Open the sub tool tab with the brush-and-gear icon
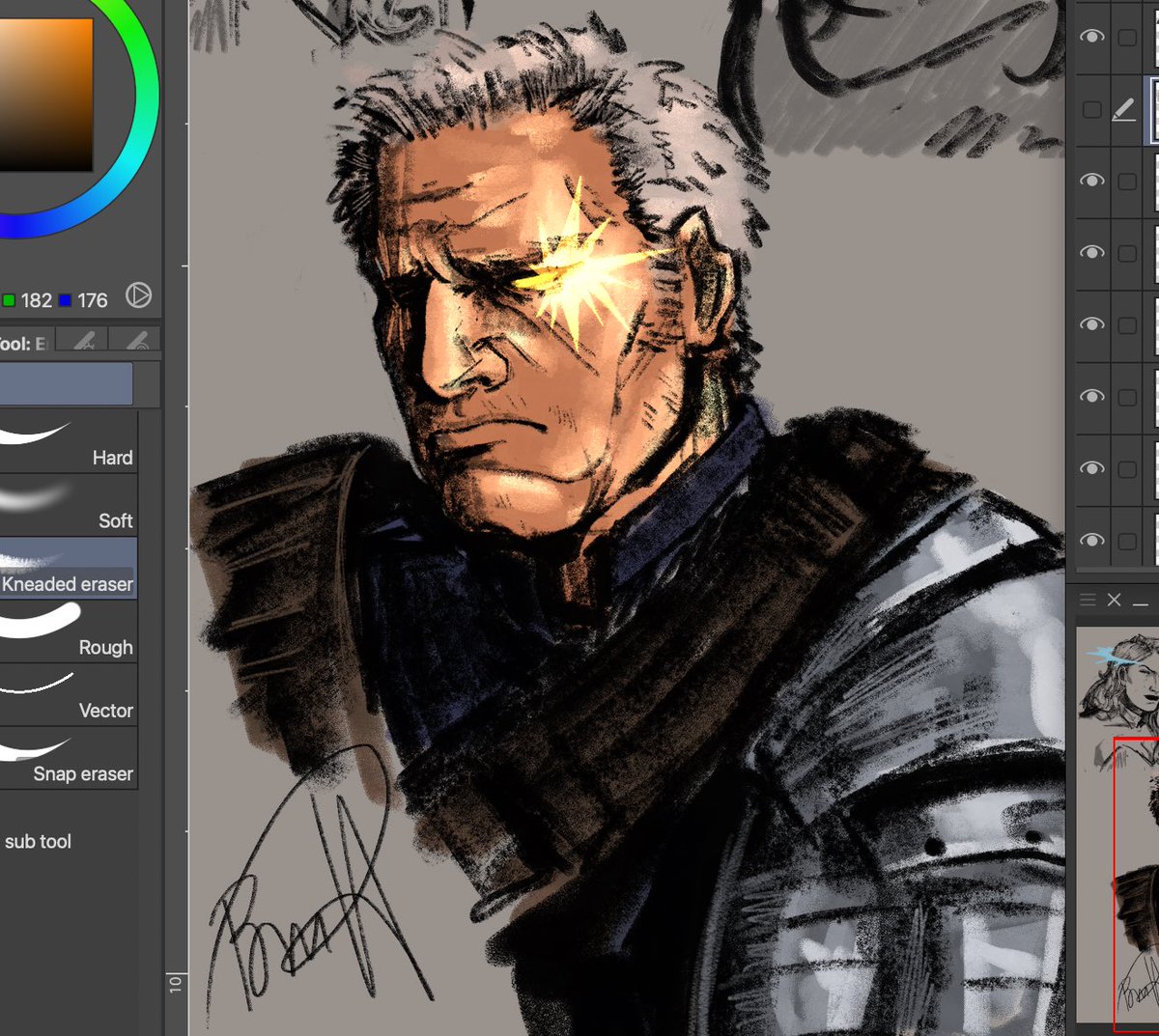Screen dimensions: 1159x1036 pyautogui.click(x=83, y=340)
